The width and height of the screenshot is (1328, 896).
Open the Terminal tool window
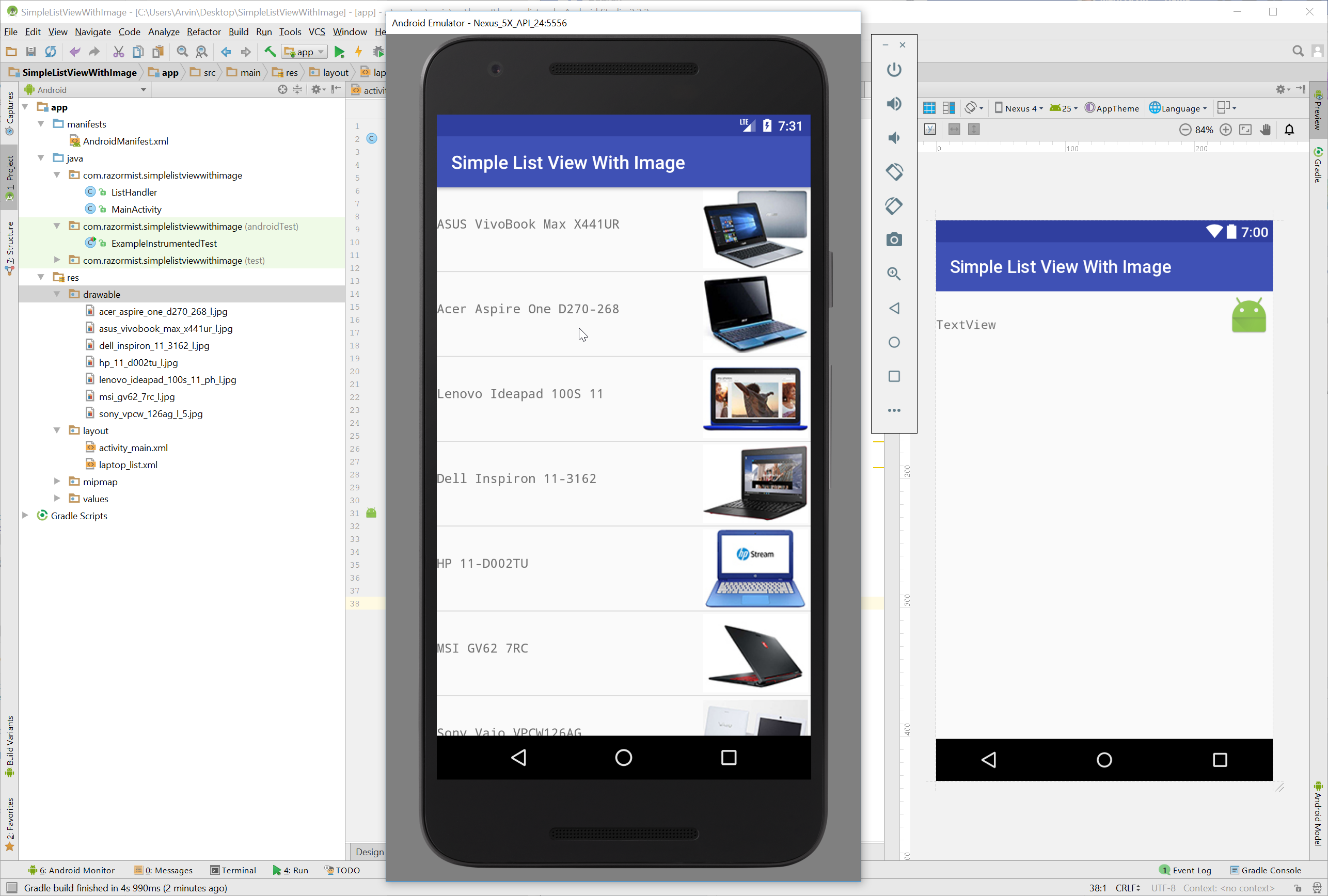[233, 870]
